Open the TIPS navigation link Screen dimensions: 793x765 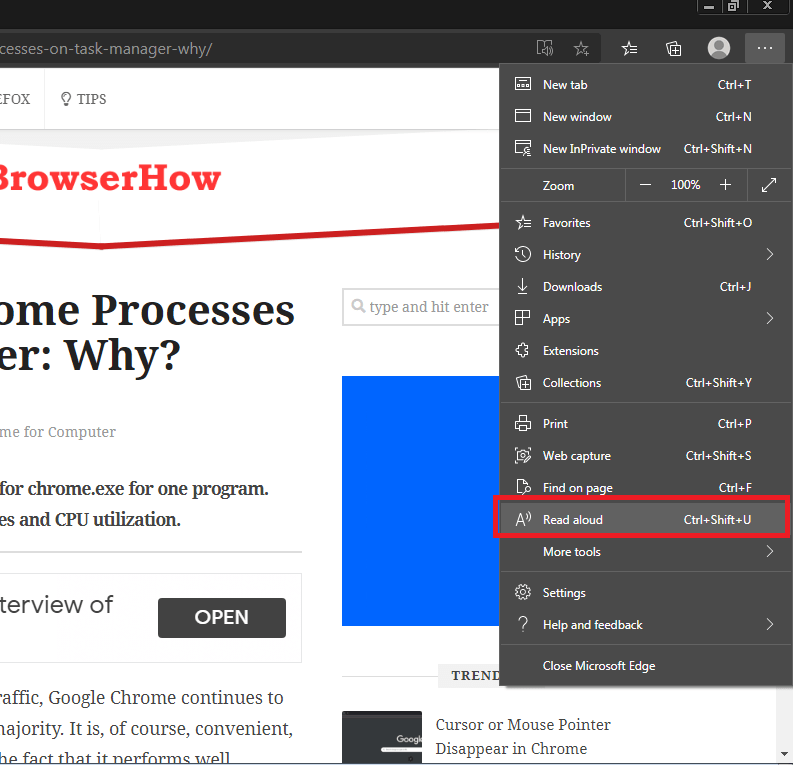[x=83, y=99]
